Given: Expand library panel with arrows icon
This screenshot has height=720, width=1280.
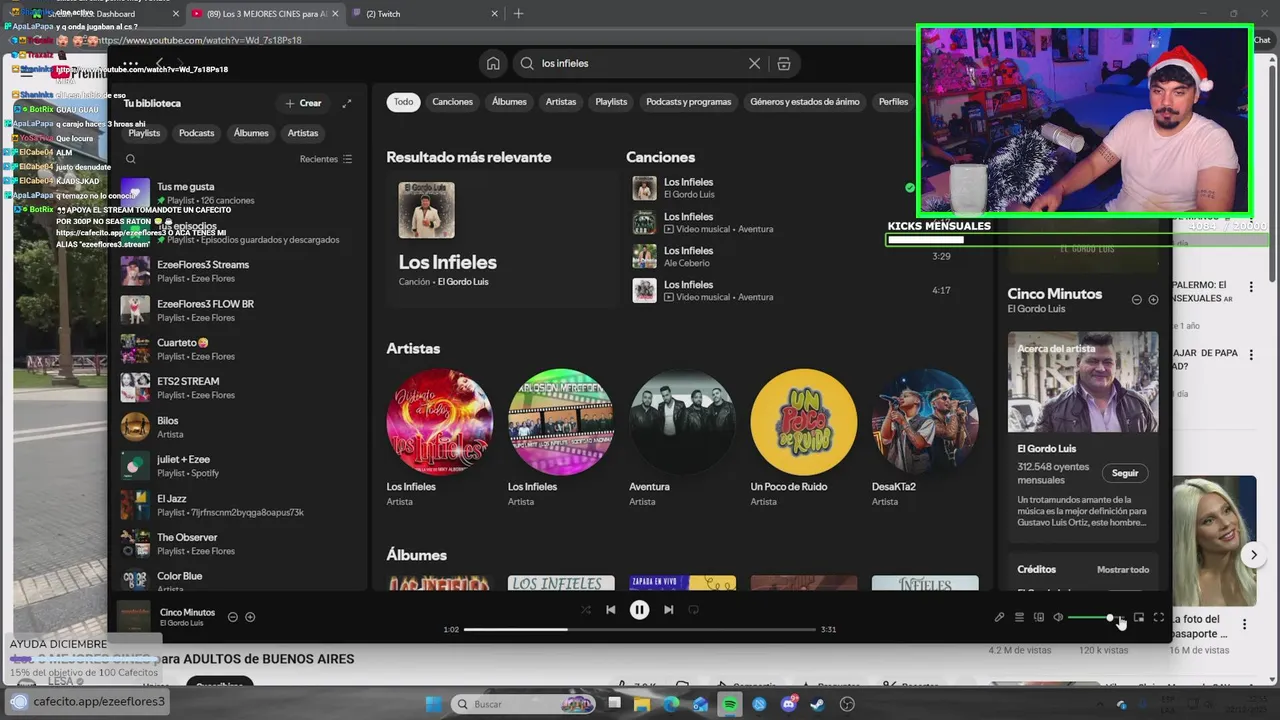Looking at the screenshot, I should [x=347, y=103].
